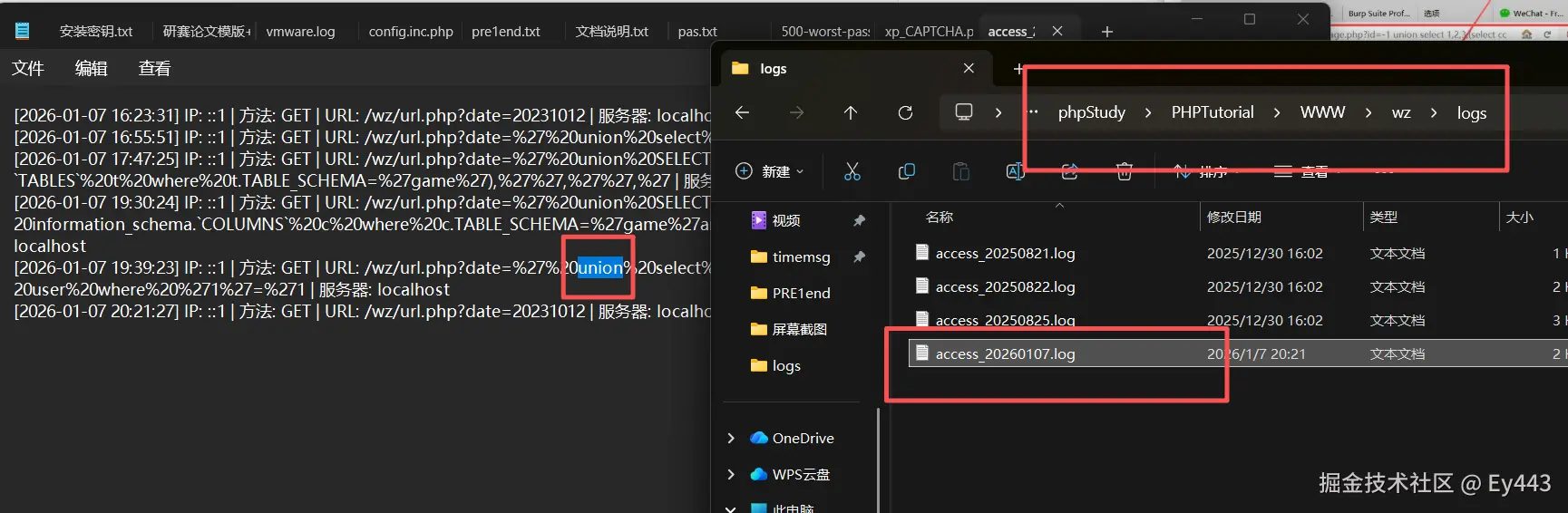Viewport: 1568px width, 513px height.
Task: Expand the OneDrive tree node
Action: pos(731,438)
